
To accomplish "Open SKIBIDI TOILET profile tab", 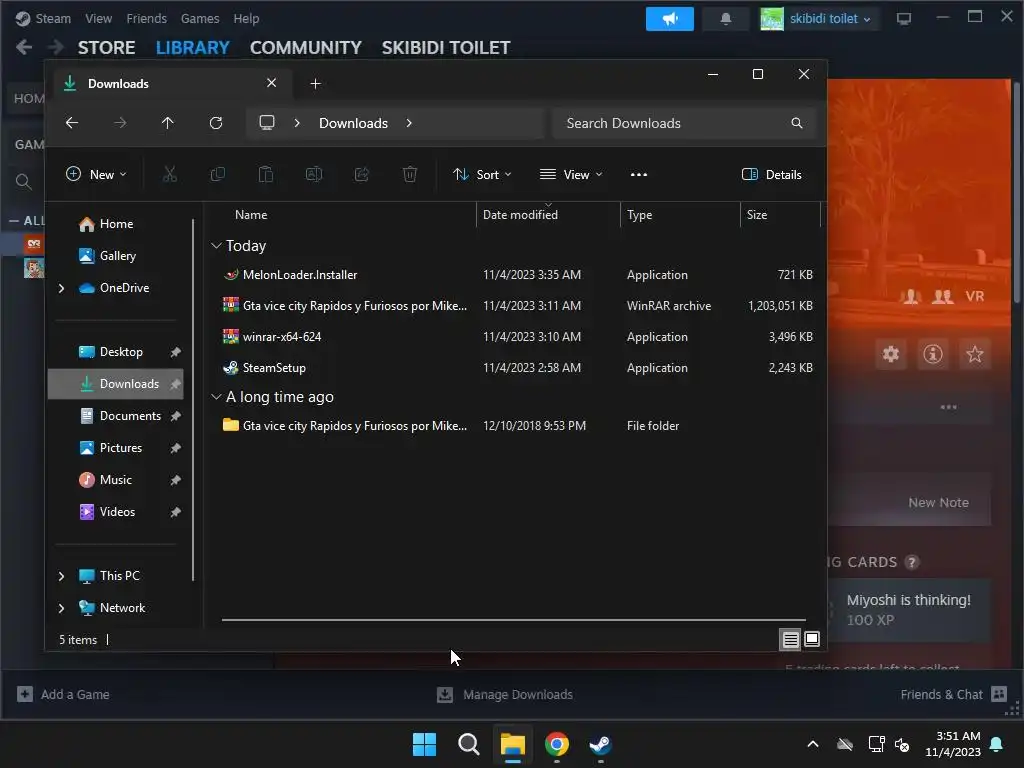I will [446, 48].
